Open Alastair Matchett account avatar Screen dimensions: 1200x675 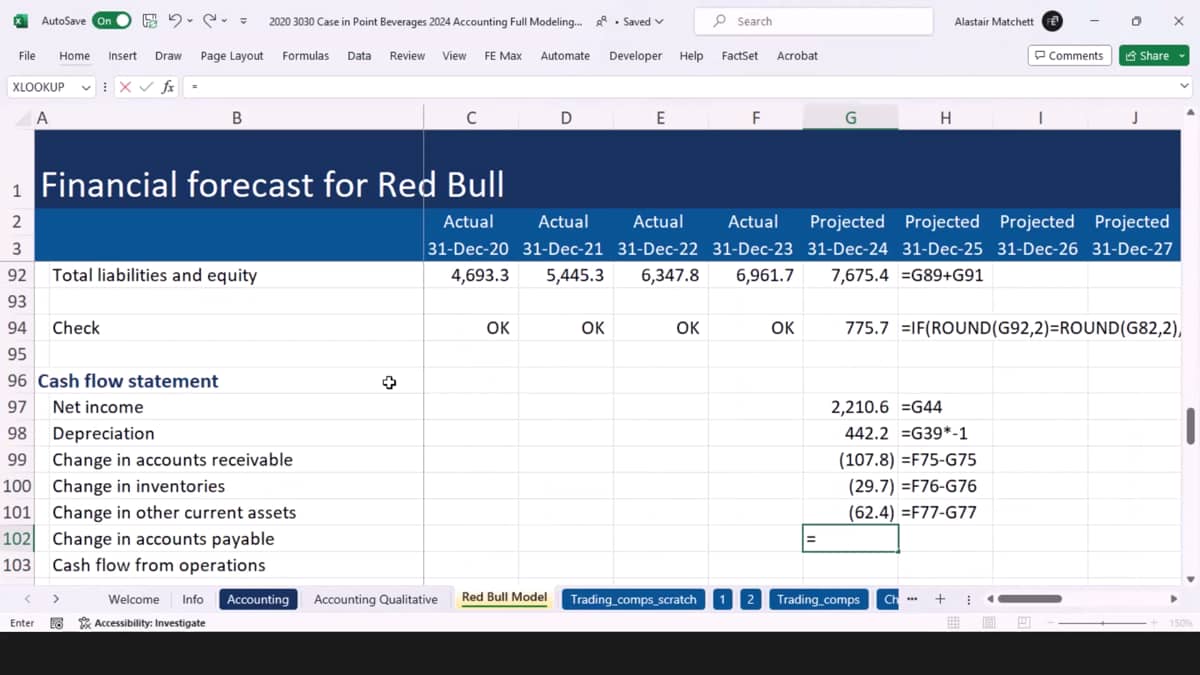pos(1052,21)
